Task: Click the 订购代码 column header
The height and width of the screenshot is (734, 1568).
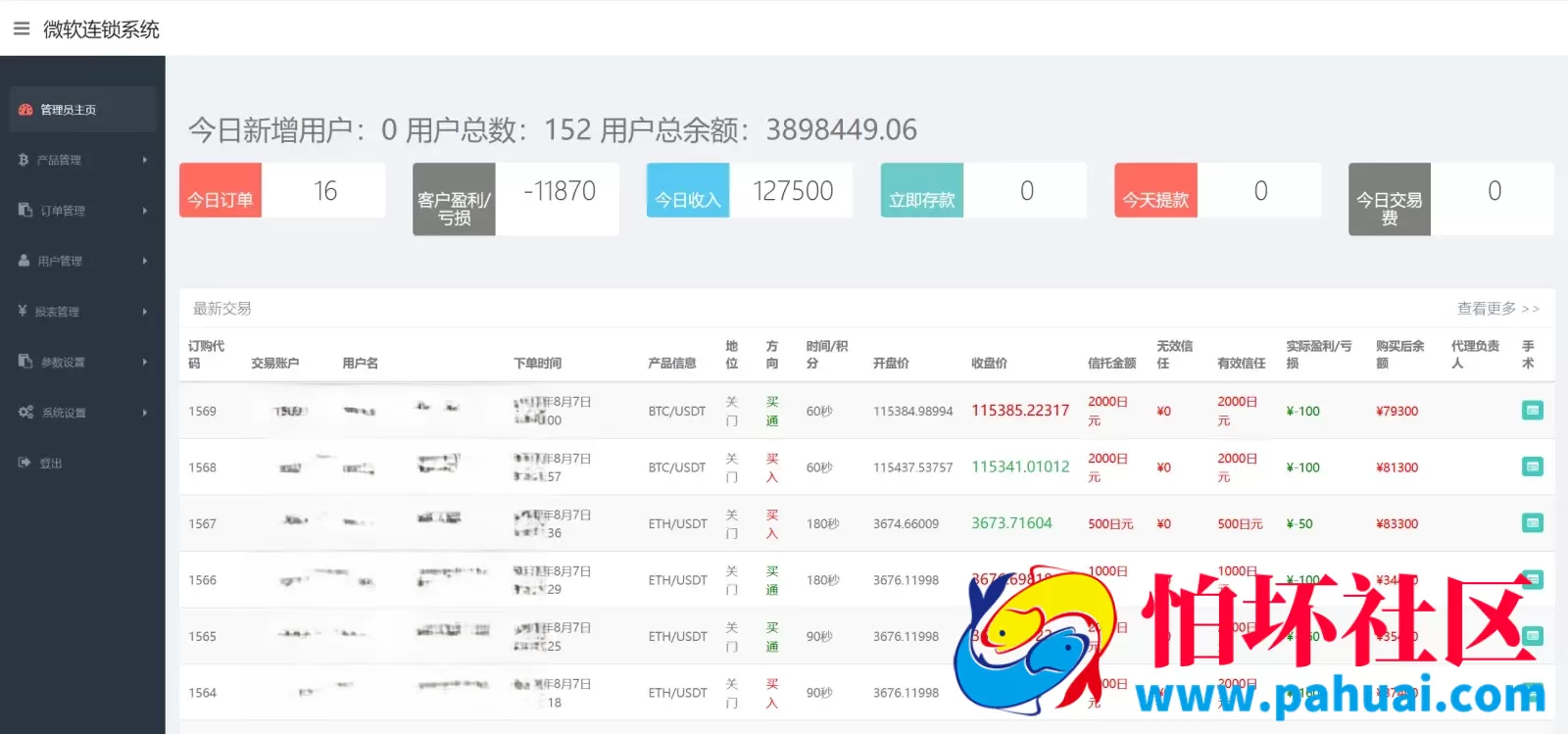Action: click(x=207, y=354)
